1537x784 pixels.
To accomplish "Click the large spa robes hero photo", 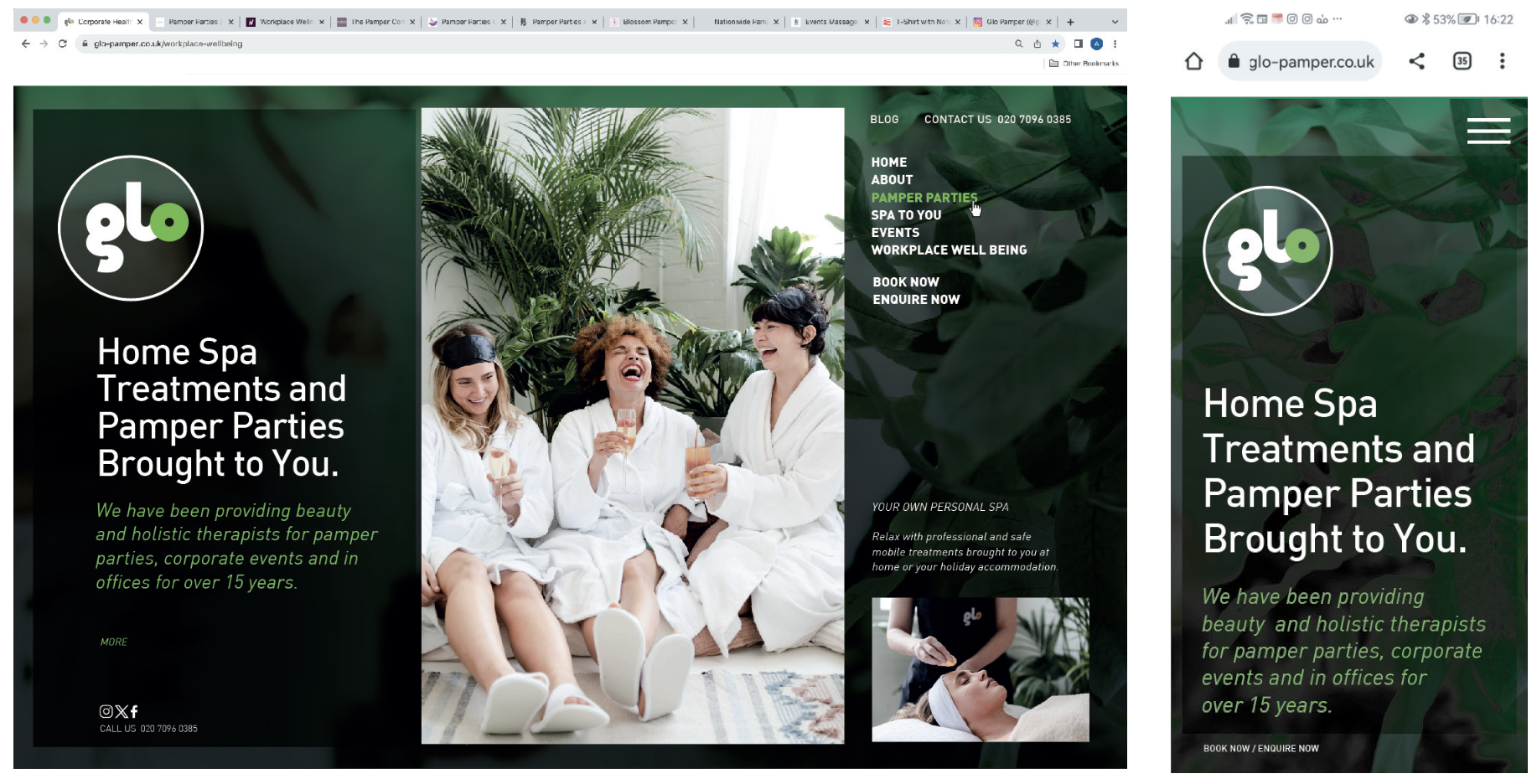I will (633, 426).
